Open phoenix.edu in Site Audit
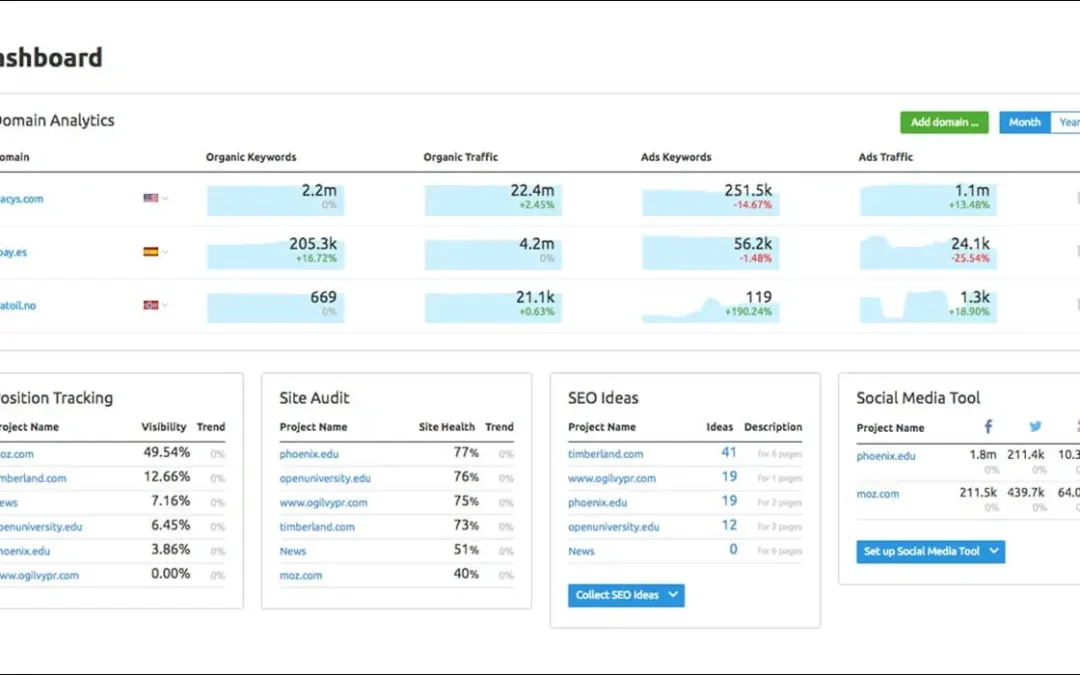1080x675 pixels. tap(309, 454)
